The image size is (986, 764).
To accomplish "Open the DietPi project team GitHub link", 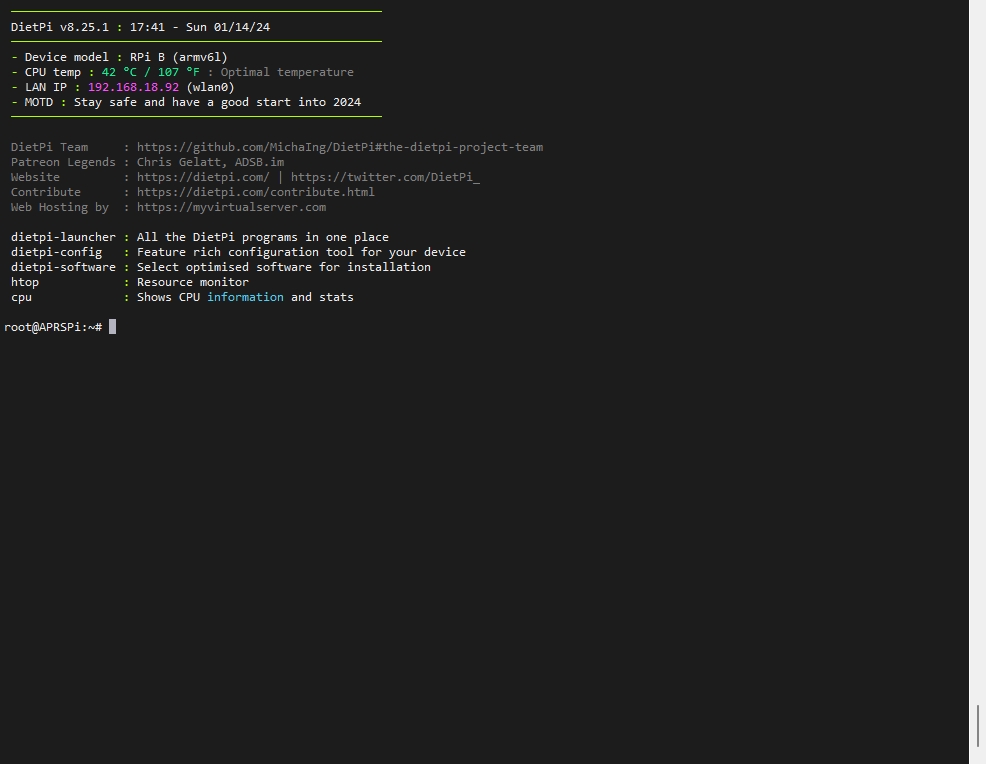I will [x=340, y=147].
